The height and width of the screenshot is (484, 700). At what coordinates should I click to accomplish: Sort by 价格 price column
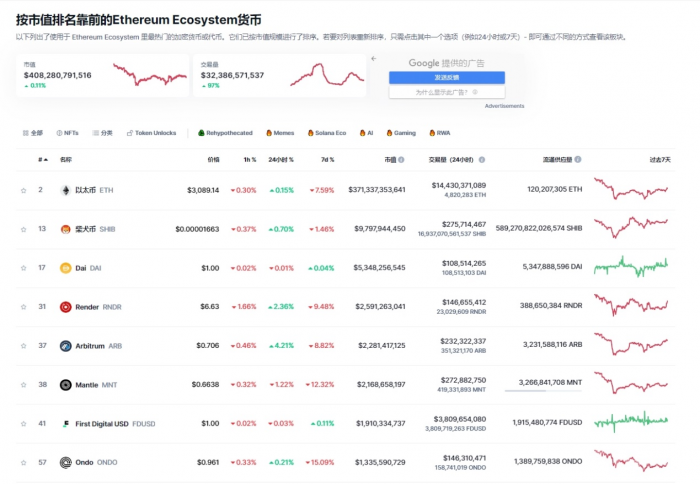213,160
